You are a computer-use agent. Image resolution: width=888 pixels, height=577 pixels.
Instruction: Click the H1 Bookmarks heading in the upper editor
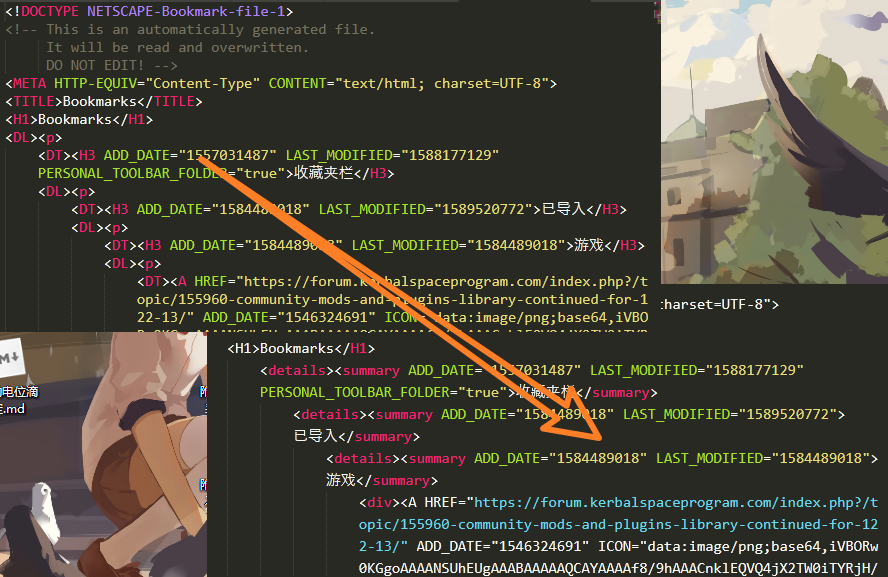tap(79, 119)
